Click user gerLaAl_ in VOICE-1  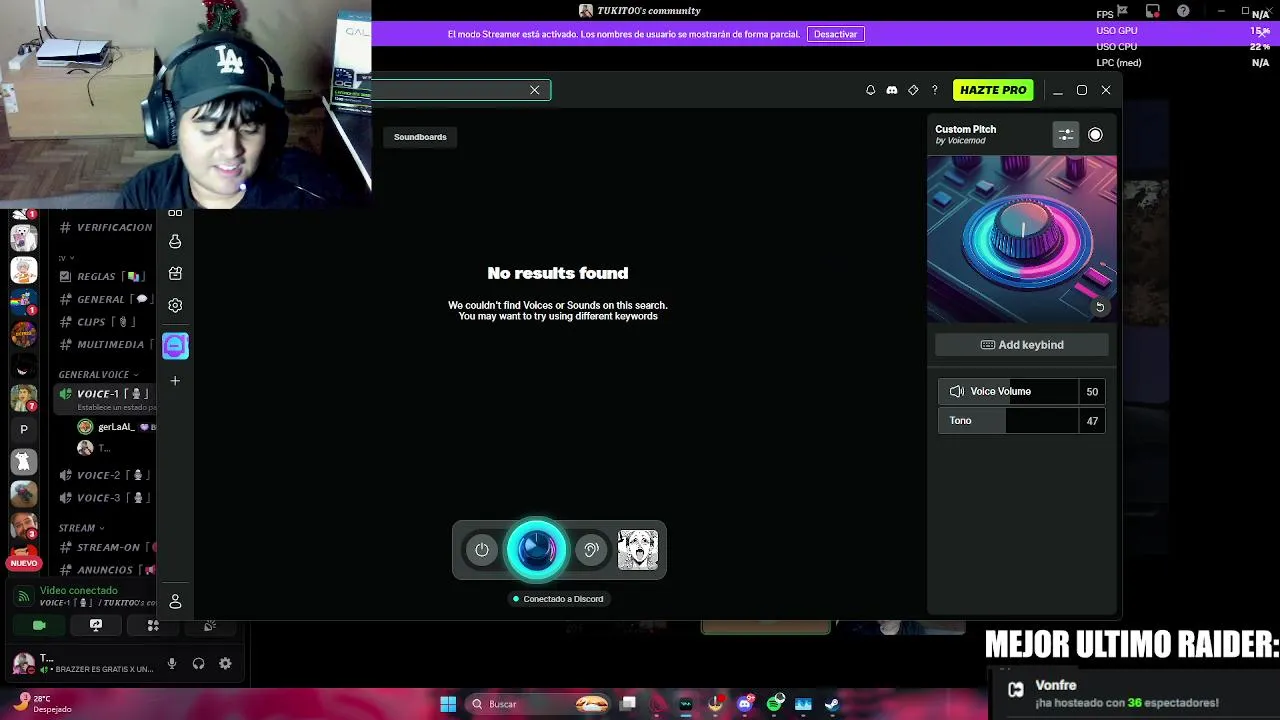tap(116, 427)
